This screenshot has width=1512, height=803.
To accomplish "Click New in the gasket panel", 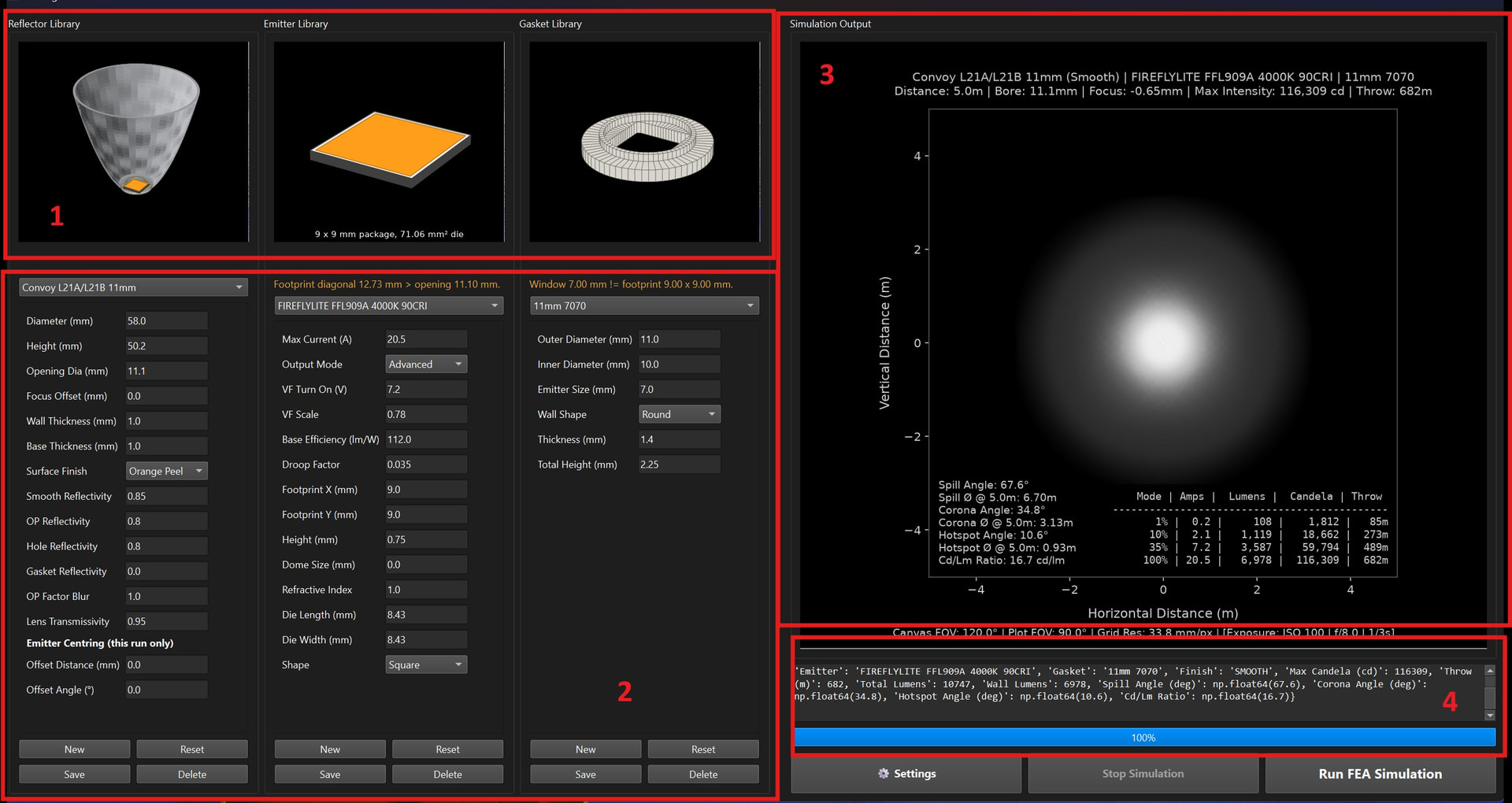I will click(586, 749).
